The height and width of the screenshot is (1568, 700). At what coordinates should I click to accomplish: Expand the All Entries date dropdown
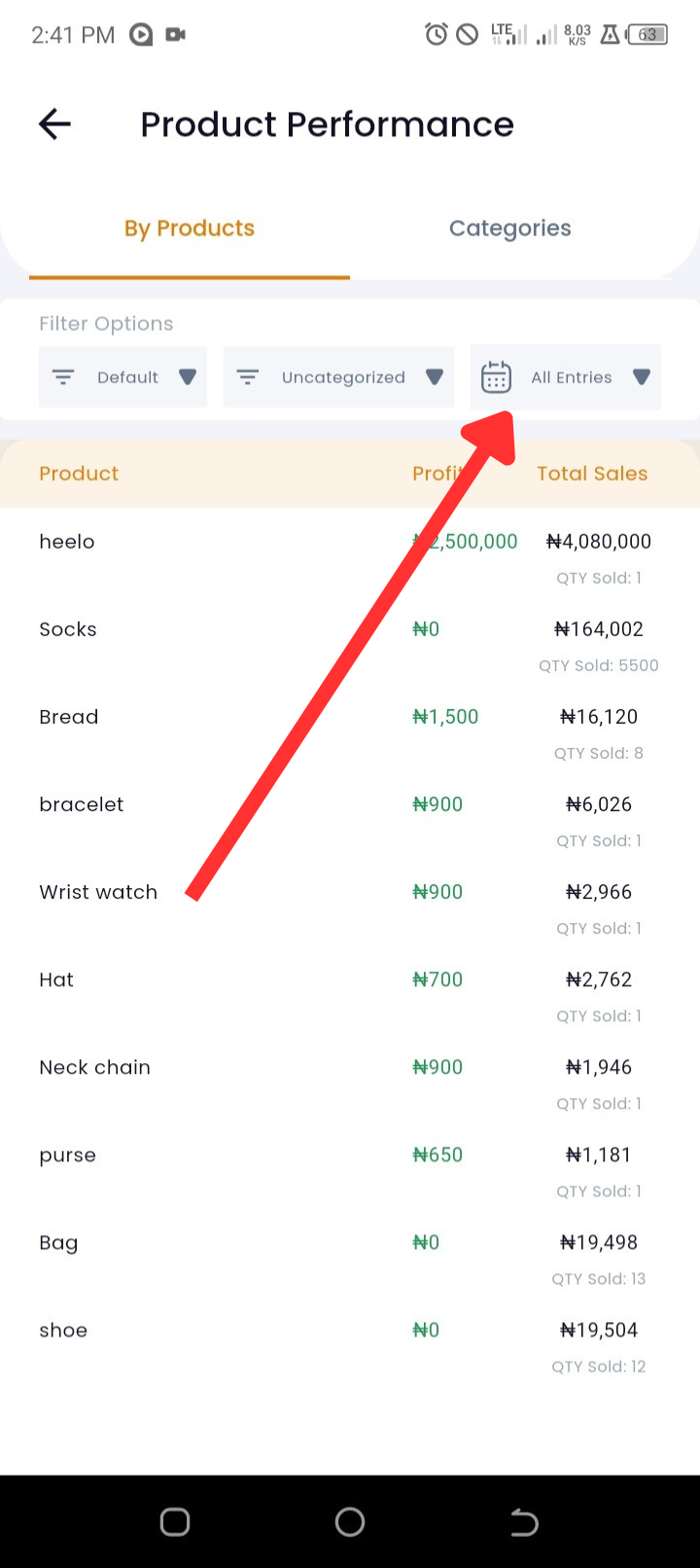click(x=566, y=376)
